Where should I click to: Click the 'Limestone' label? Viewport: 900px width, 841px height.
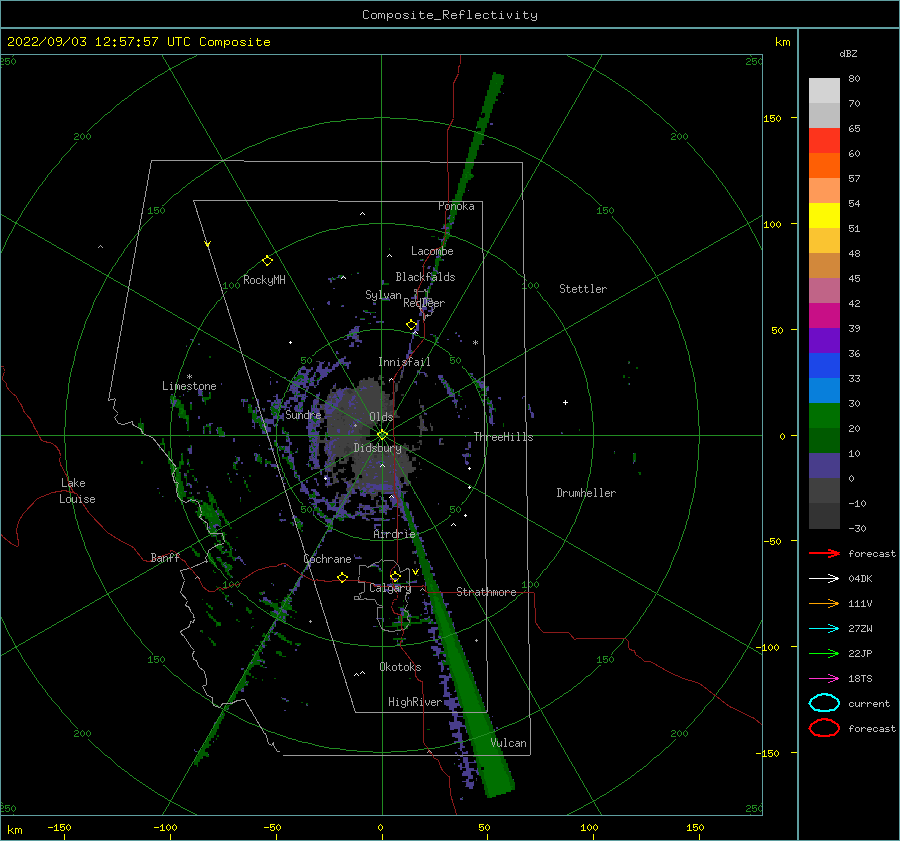pos(189,386)
